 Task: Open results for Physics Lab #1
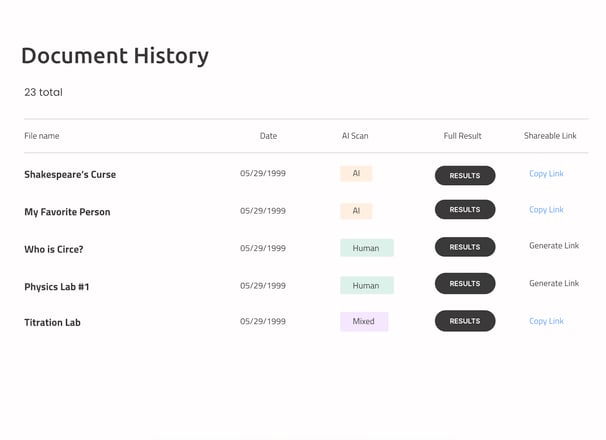click(465, 283)
